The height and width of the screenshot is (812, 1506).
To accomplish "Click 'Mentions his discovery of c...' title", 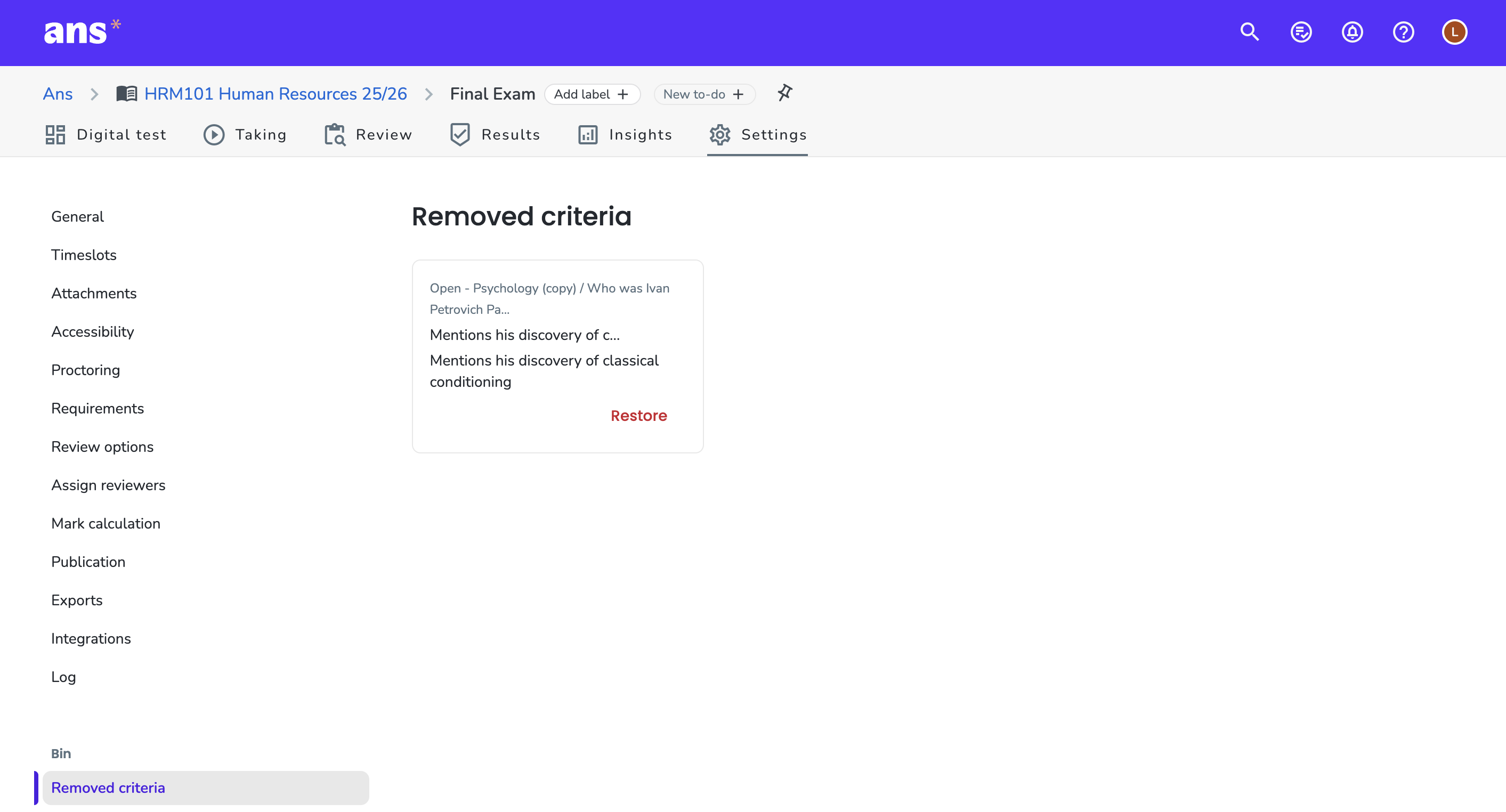I will click(525, 335).
